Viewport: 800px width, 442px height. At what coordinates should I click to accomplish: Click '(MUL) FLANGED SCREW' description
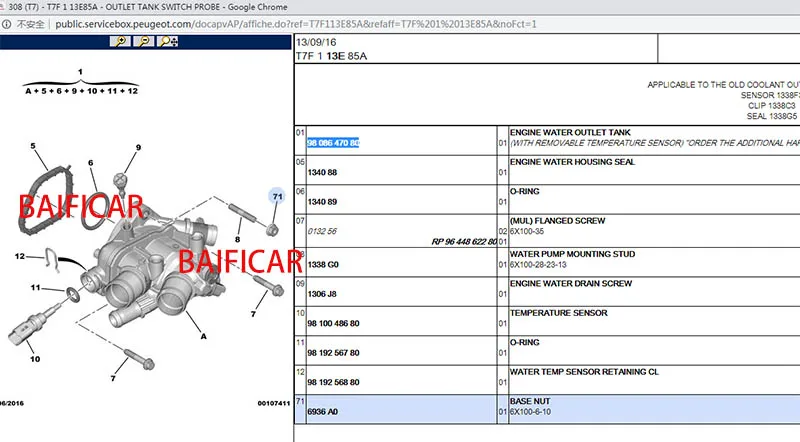(557, 221)
